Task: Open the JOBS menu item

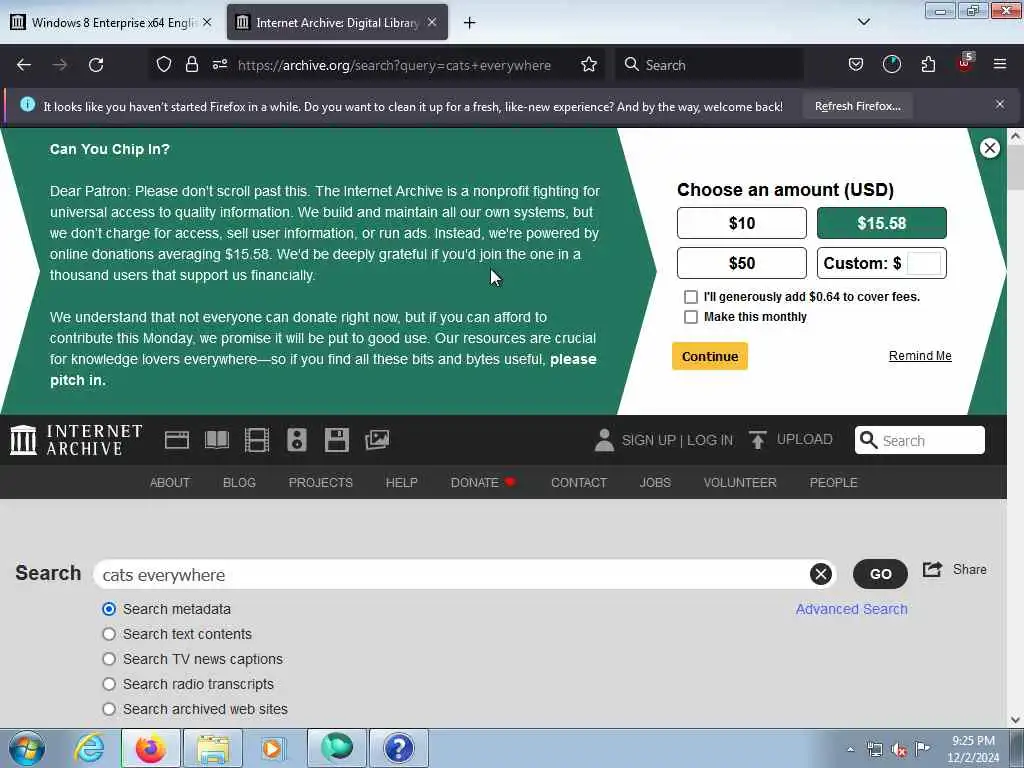Action: click(655, 483)
